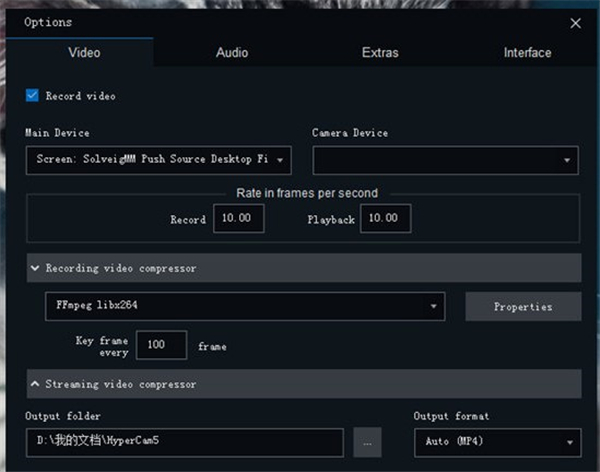Click the Record frame rate field
Screen dimensions: 600x472
click(238, 219)
